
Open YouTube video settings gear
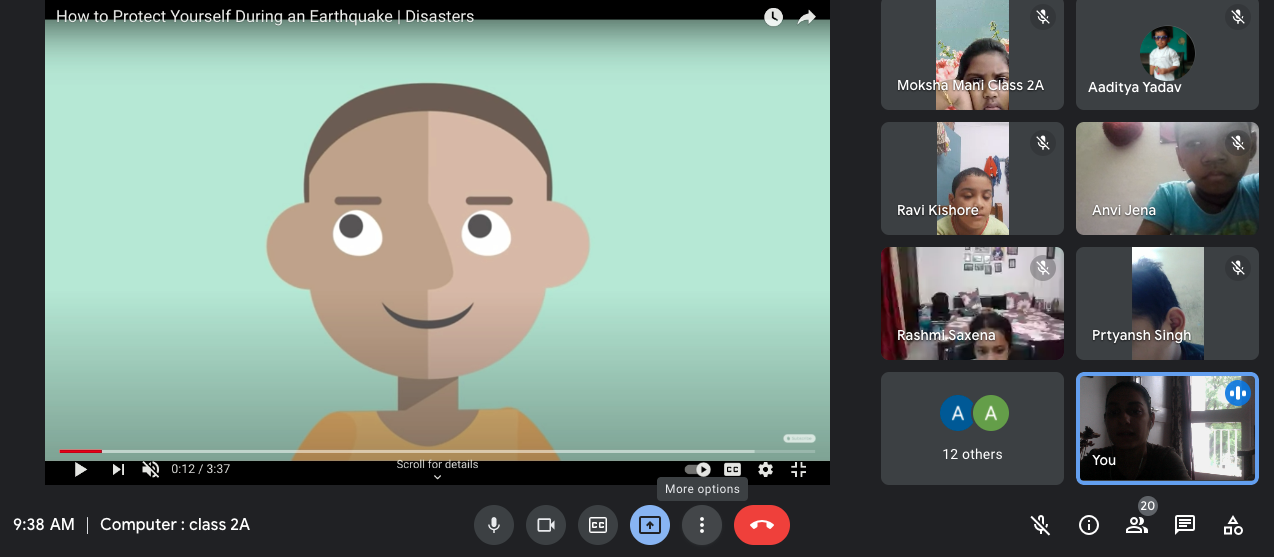click(x=765, y=469)
